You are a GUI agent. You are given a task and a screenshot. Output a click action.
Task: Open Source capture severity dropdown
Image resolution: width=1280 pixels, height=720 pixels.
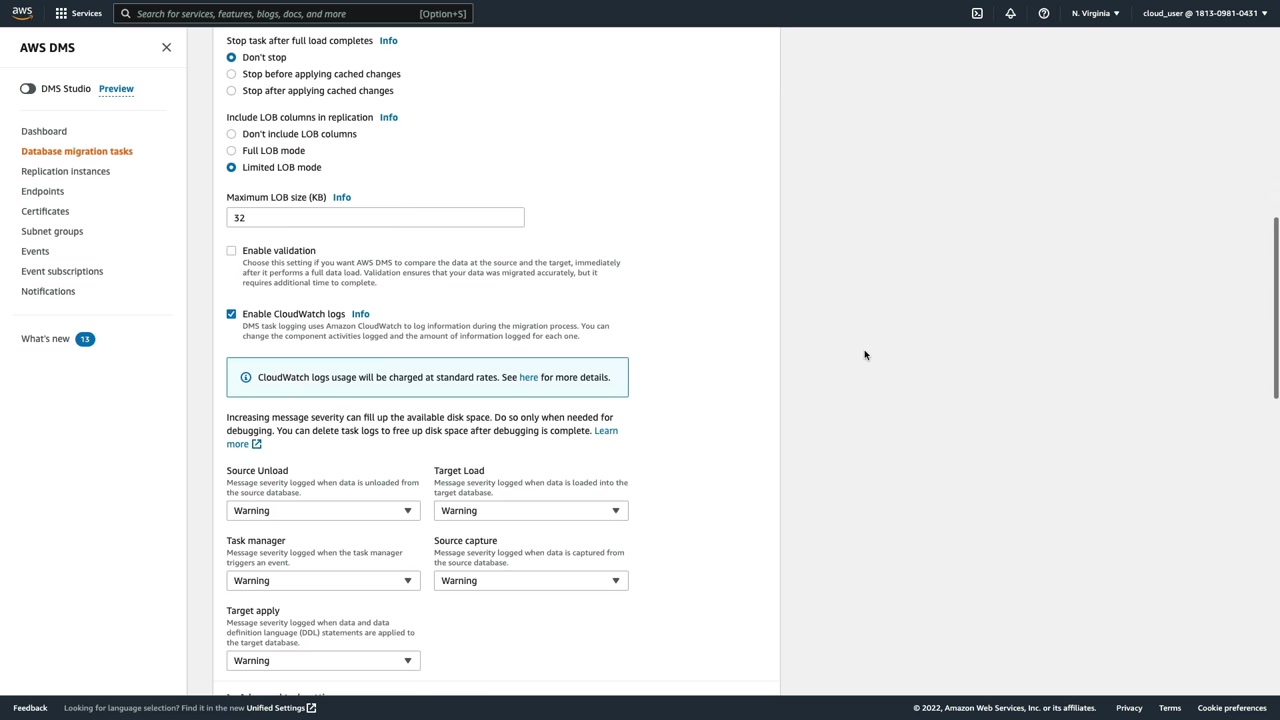[531, 581]
